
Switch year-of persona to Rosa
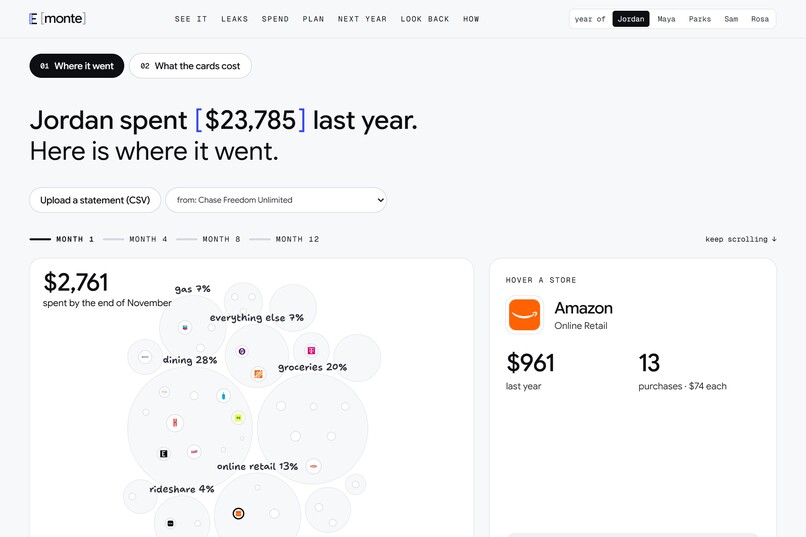(760, 19)
